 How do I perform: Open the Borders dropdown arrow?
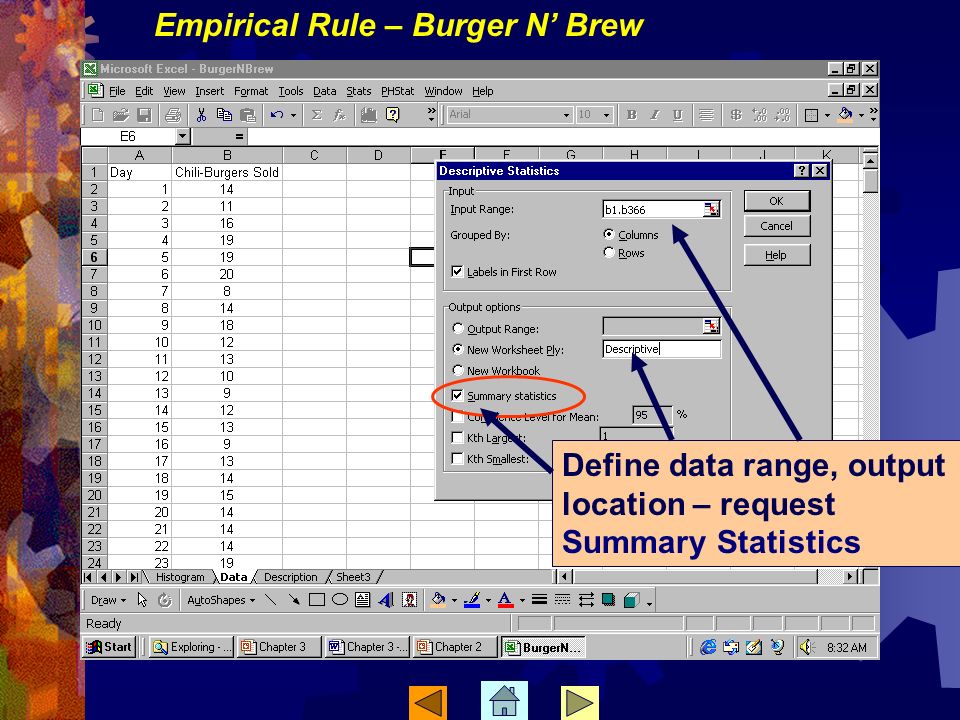coord(827,114)
